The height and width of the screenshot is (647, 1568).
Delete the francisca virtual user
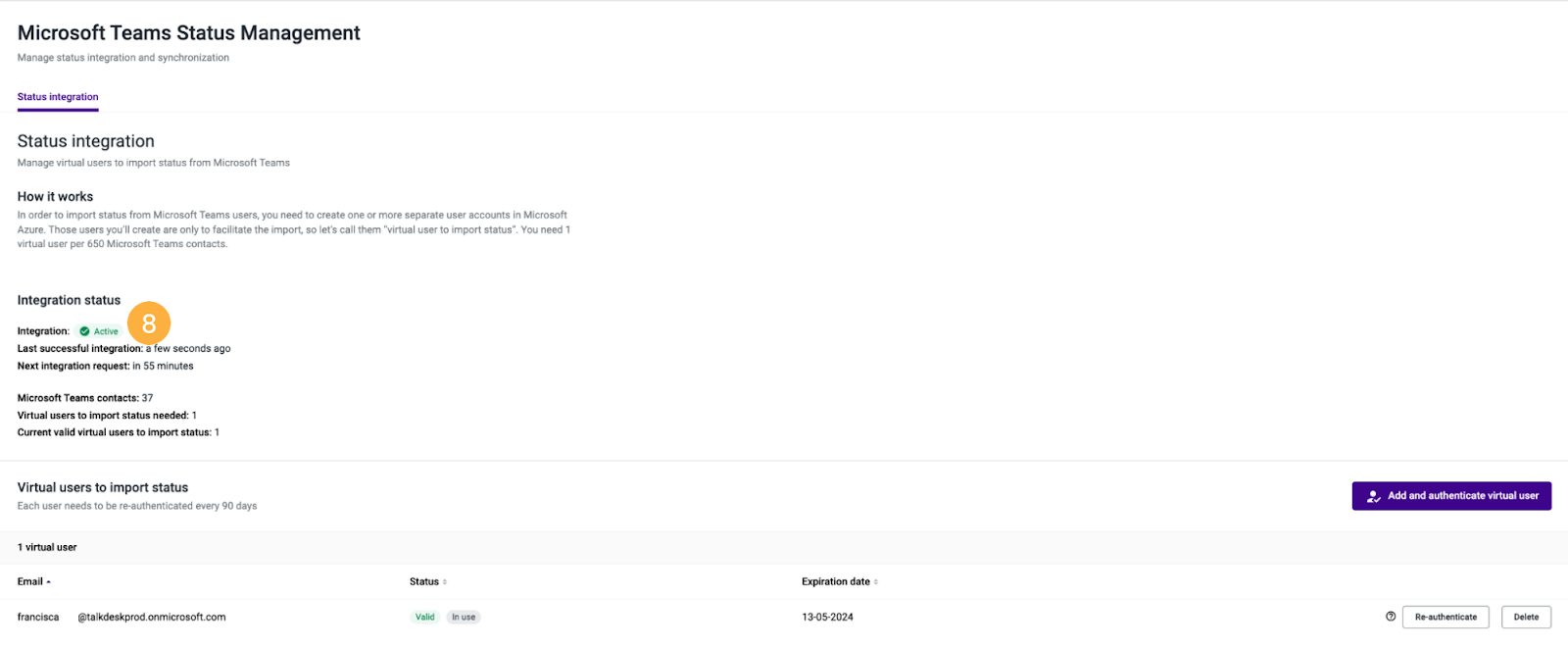[x=1526, y=618]
